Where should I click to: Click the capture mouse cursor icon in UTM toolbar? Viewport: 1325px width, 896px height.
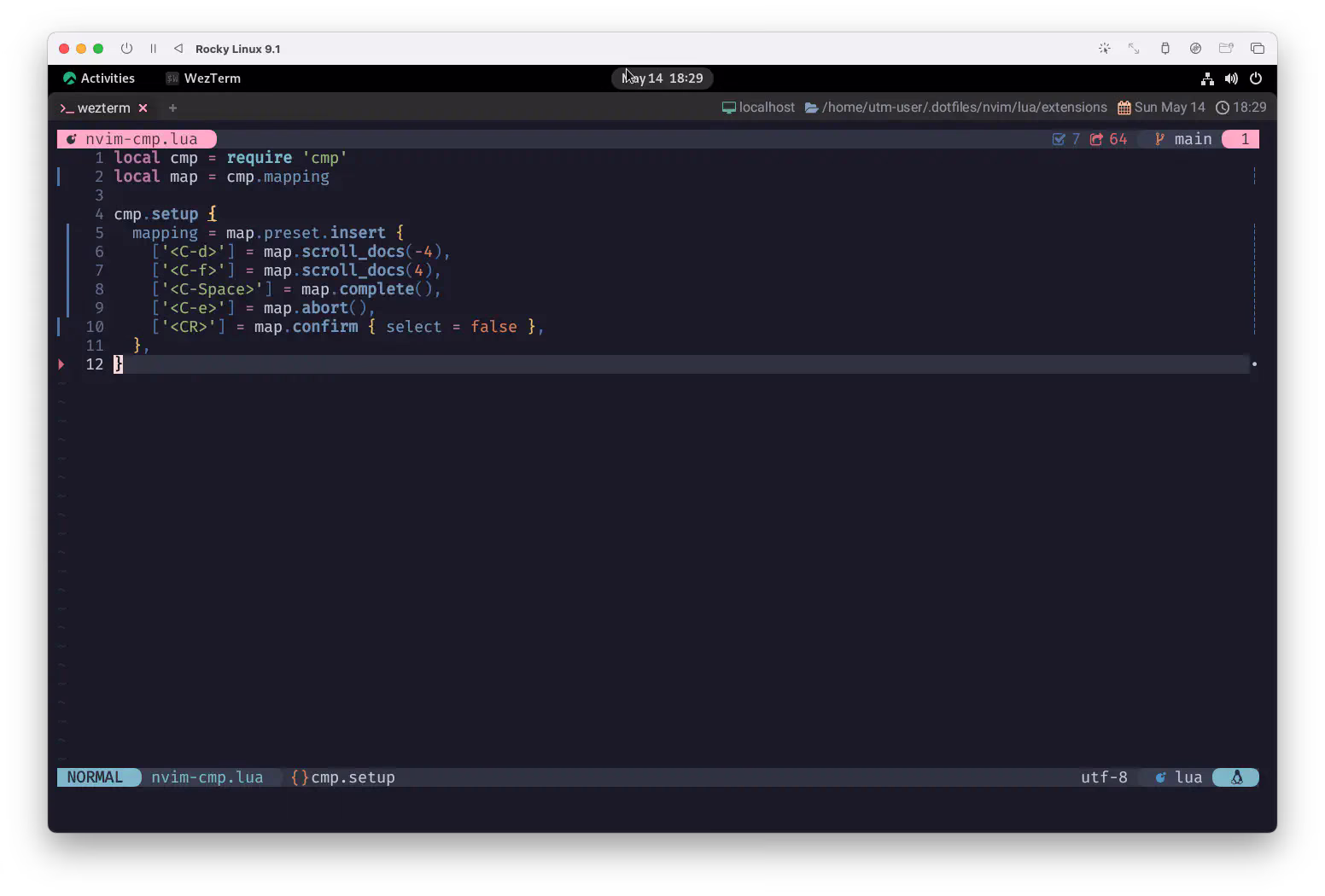(x=1104, y=49)
